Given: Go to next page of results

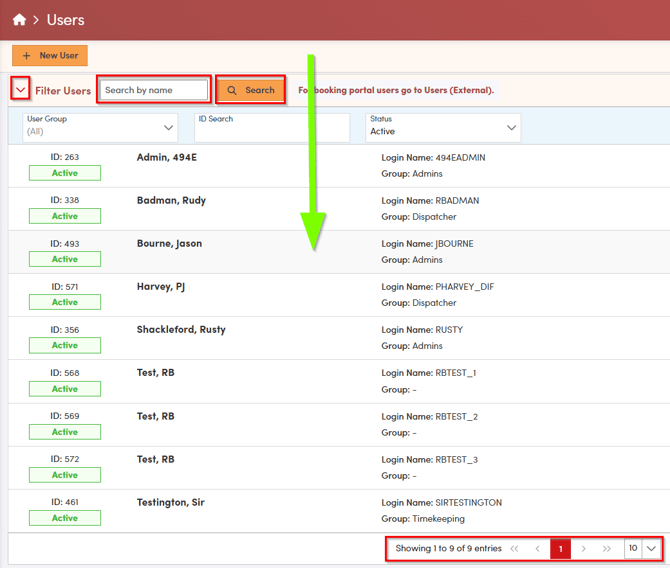Looking at the screenshot, I should (584, 549).
